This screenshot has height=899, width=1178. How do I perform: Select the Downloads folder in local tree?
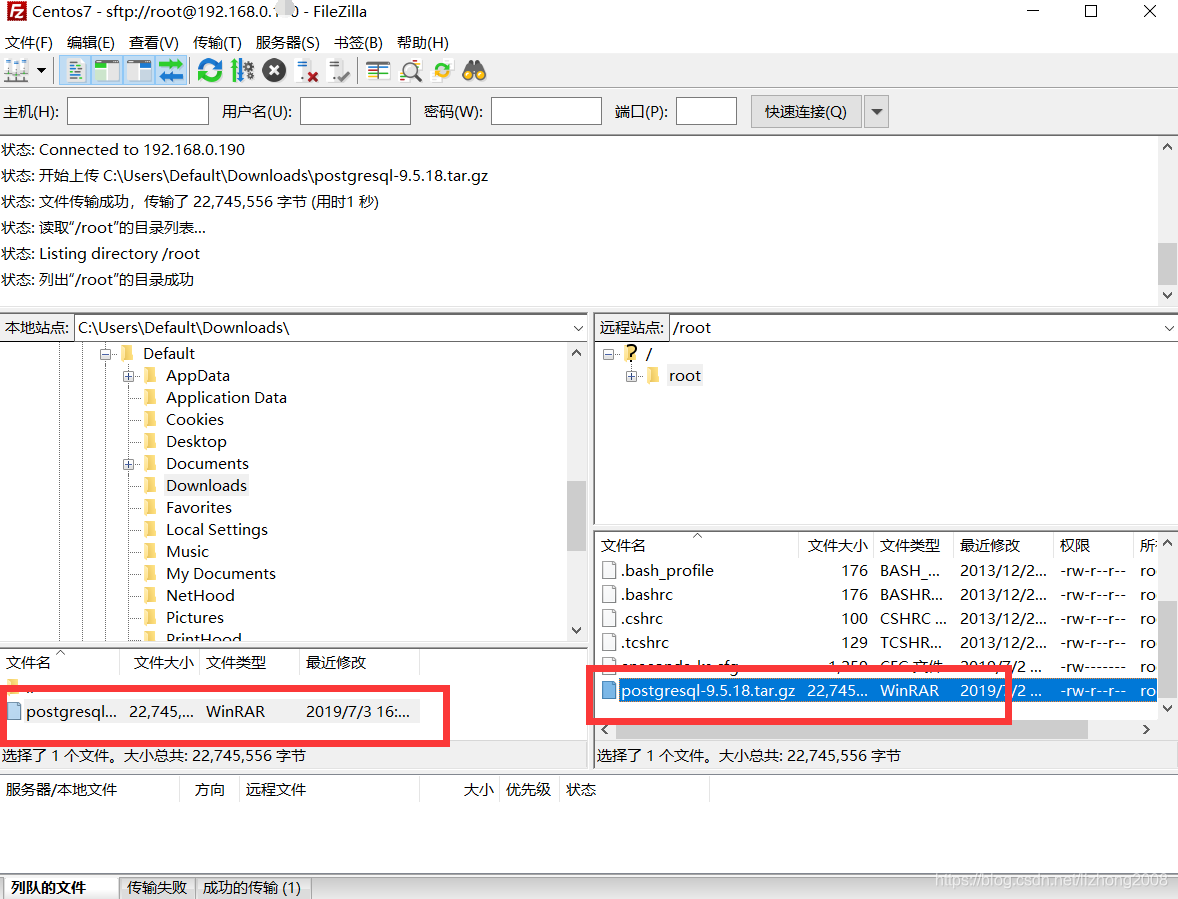(x=207, y=486)
